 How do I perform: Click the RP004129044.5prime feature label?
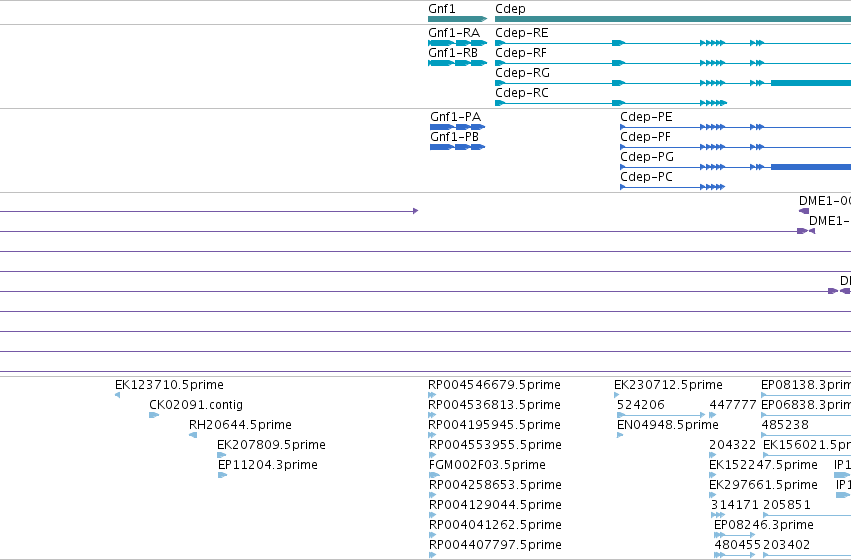tap(495, 505)
